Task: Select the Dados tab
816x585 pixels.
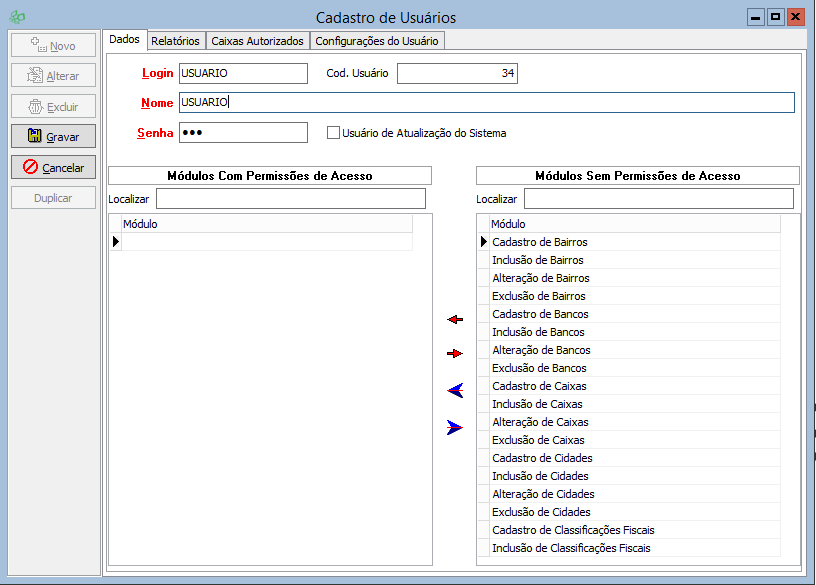Action: [x=124, y=40]
